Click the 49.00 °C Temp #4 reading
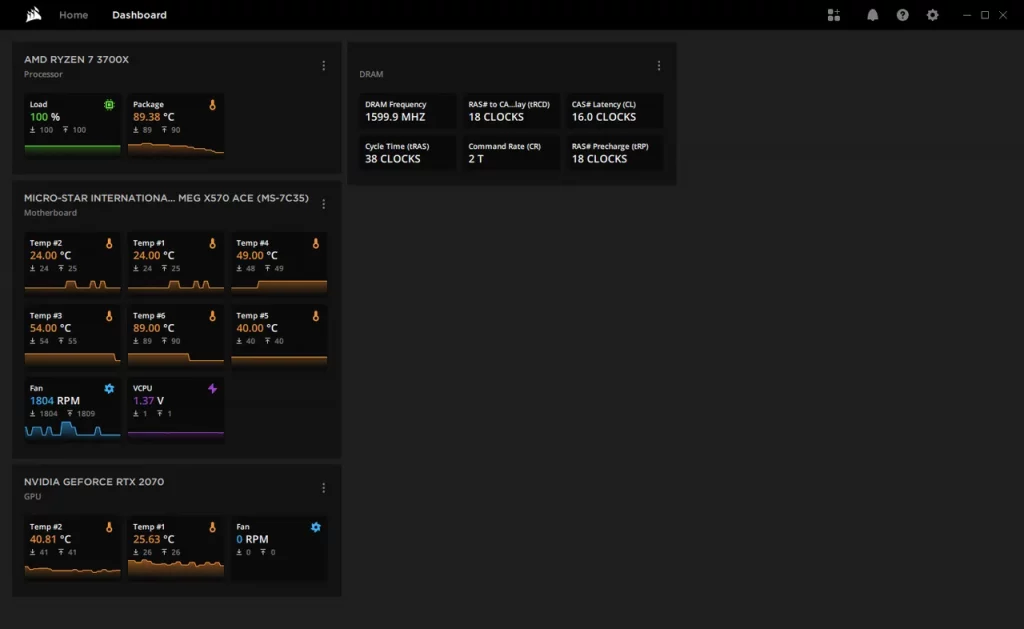This screenshot has height=629, width=1024. click(257, 255)
